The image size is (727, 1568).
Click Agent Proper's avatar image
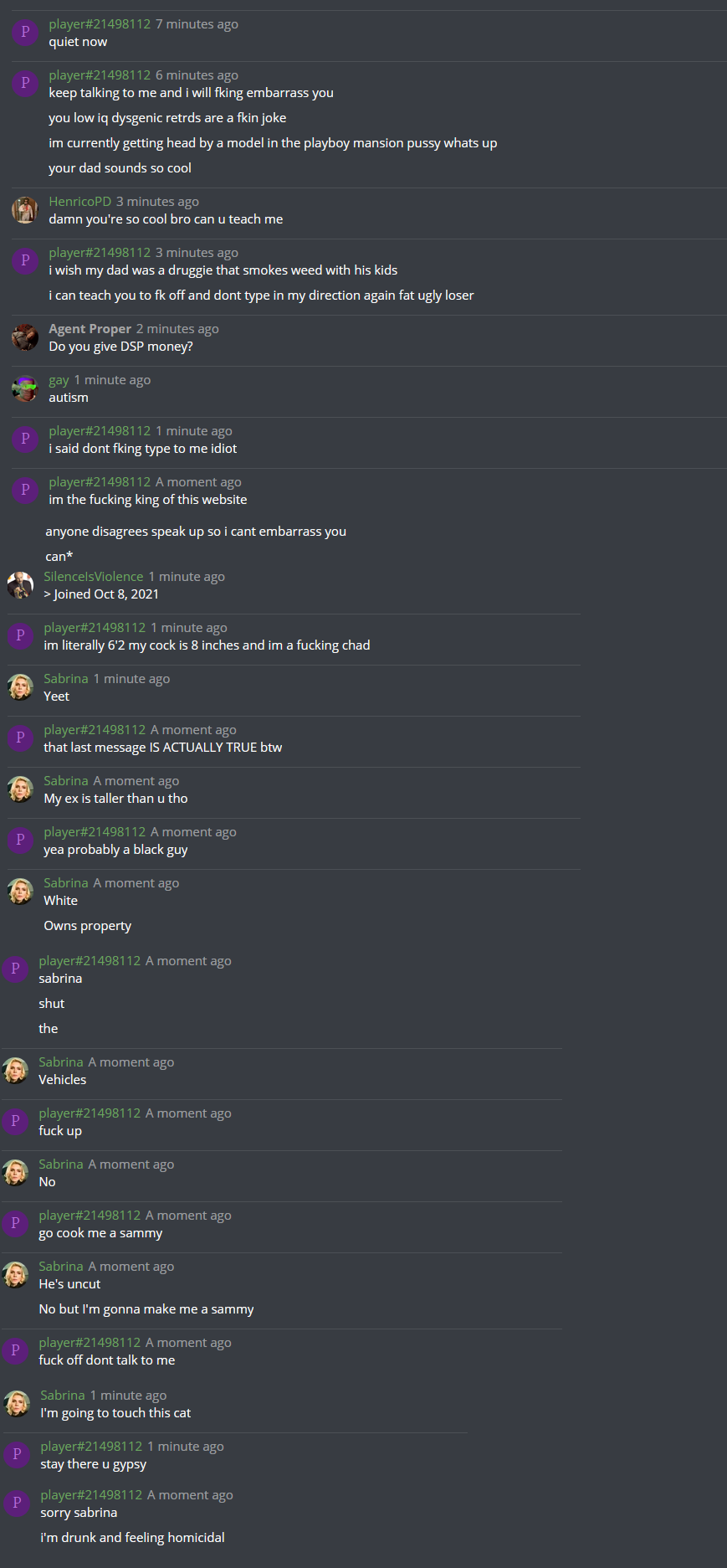pyautogui.click(x=25, y=337)
